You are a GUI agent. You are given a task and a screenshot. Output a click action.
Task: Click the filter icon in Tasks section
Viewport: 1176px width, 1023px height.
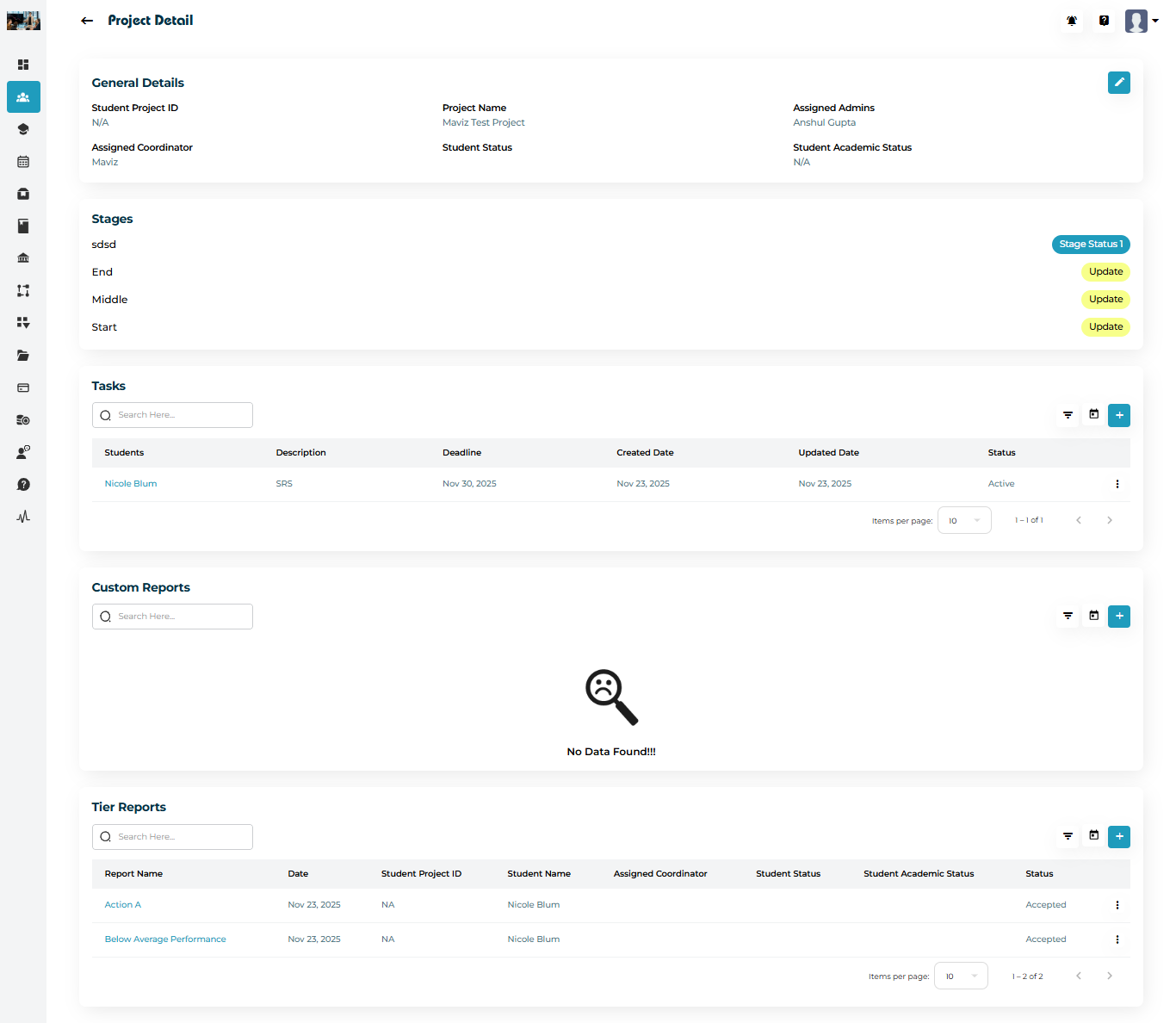(1068, 415)
